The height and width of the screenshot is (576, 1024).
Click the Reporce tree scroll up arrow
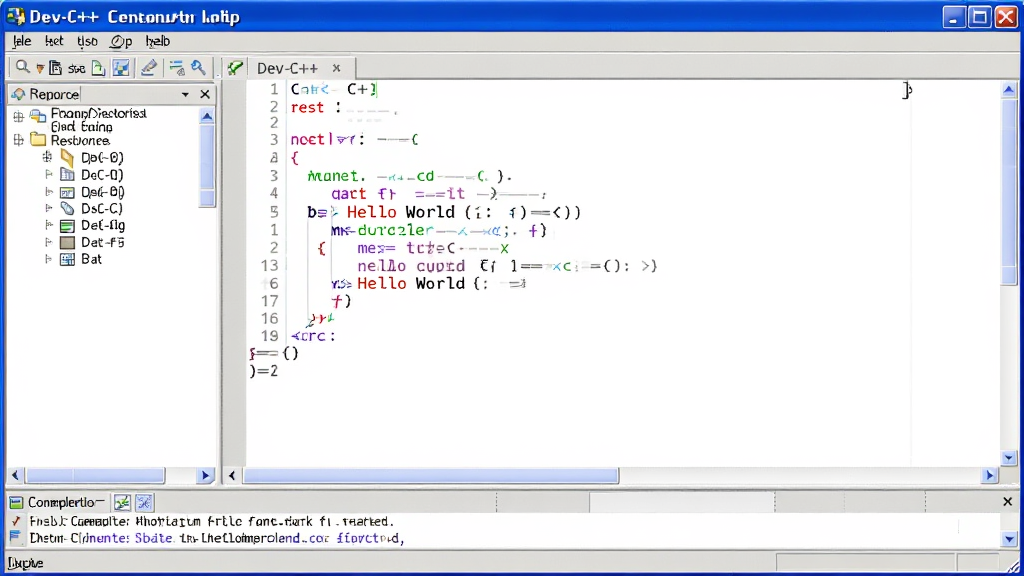click(x=207, y=116)
